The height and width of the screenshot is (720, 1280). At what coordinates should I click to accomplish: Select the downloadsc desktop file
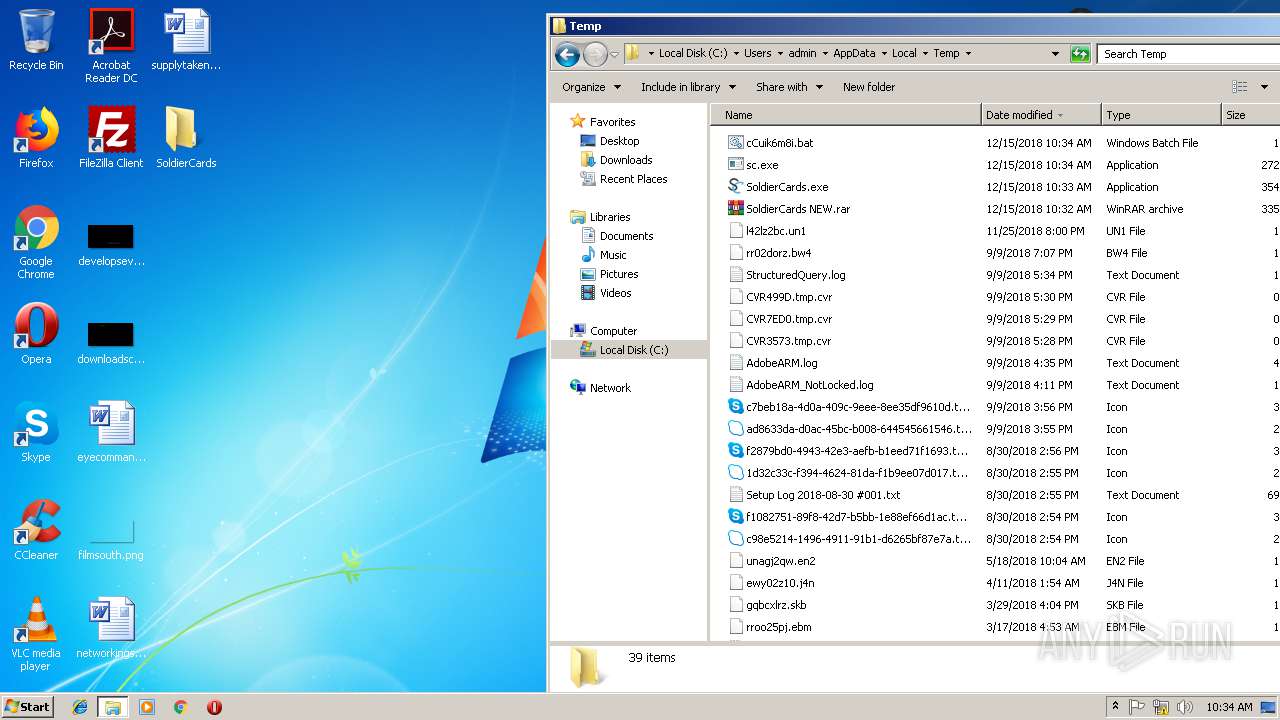(111, 344)
